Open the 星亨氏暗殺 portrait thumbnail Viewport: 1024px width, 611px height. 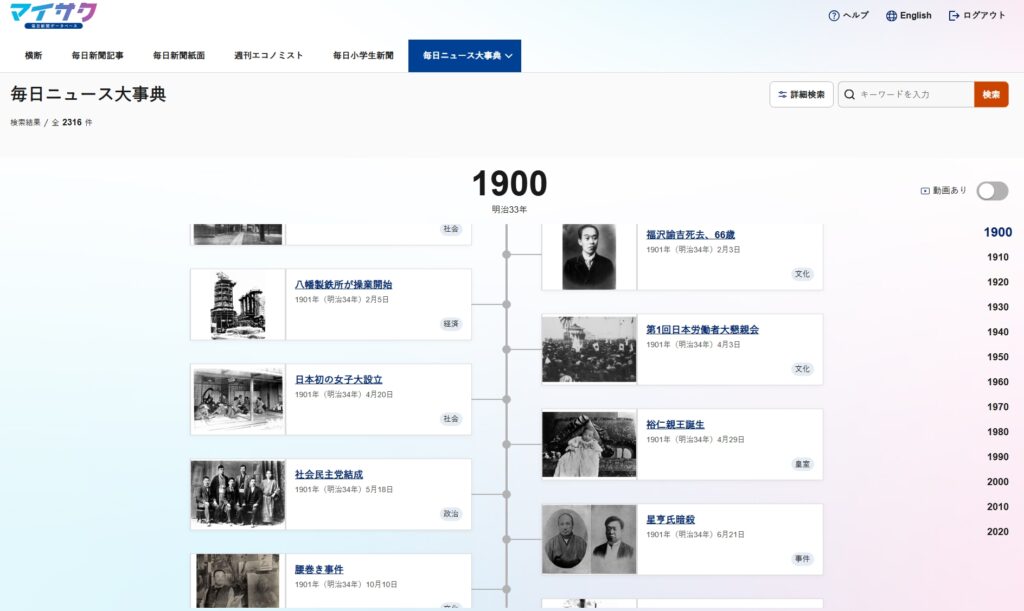point(589,539)
